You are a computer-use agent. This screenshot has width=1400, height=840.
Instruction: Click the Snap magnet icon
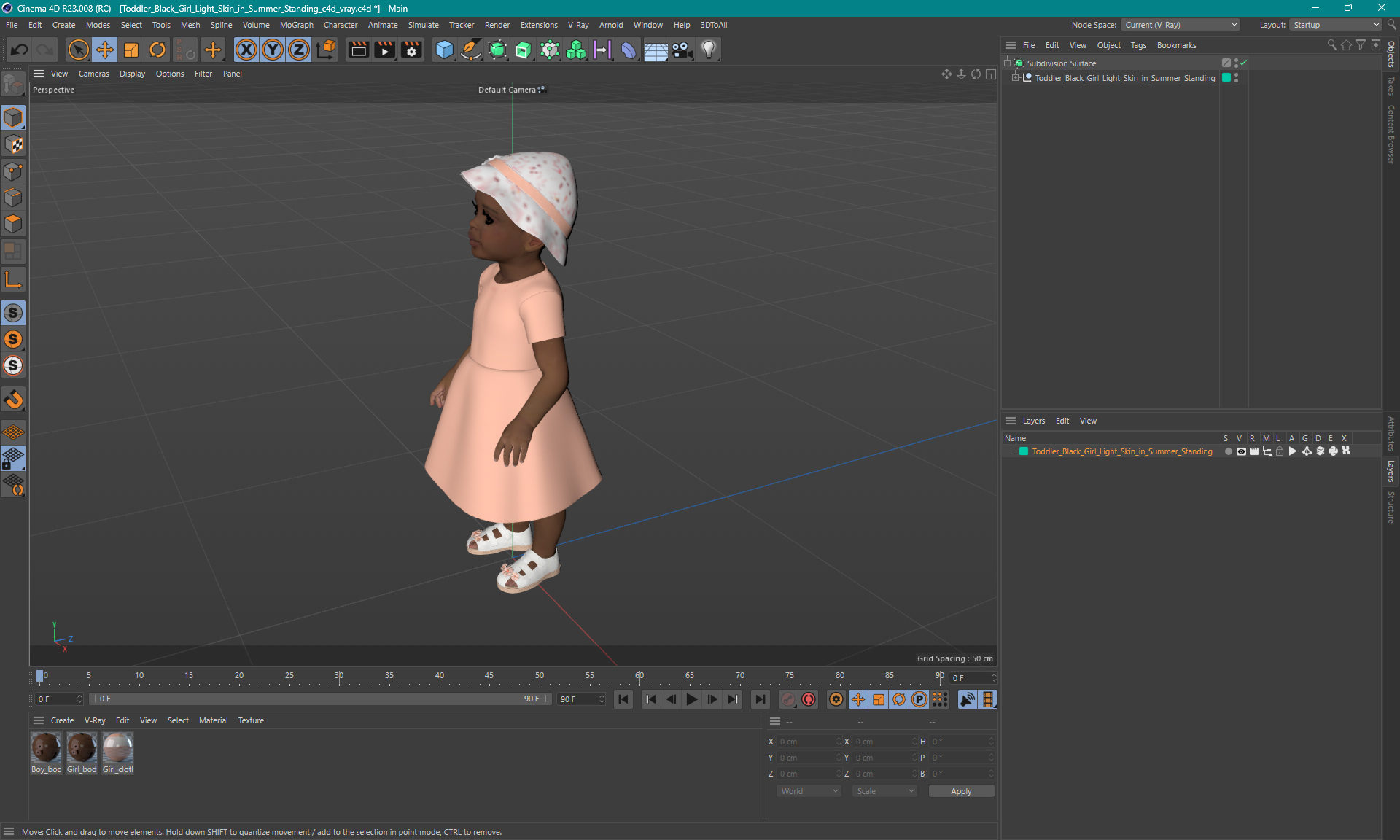point(13,399)
